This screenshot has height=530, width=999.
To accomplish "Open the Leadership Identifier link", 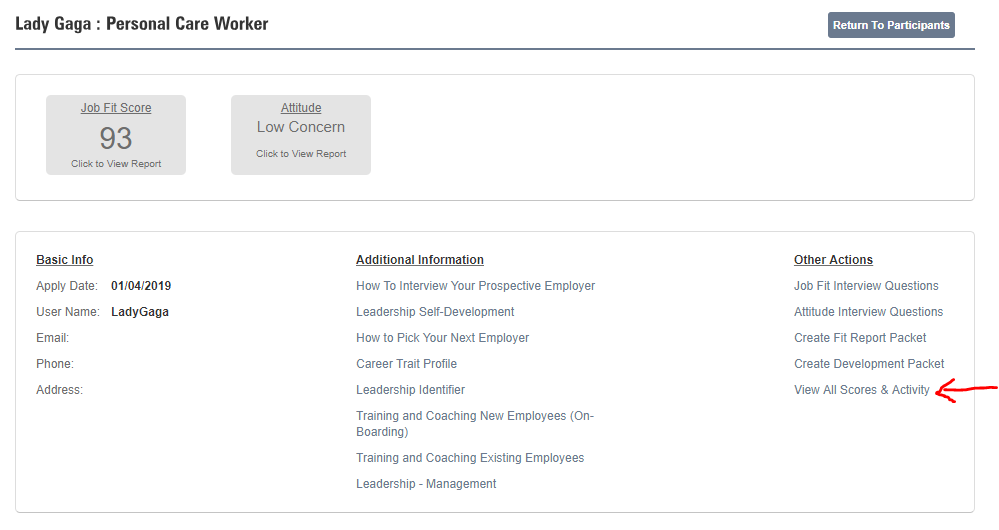I will click(x=410, y=390).
